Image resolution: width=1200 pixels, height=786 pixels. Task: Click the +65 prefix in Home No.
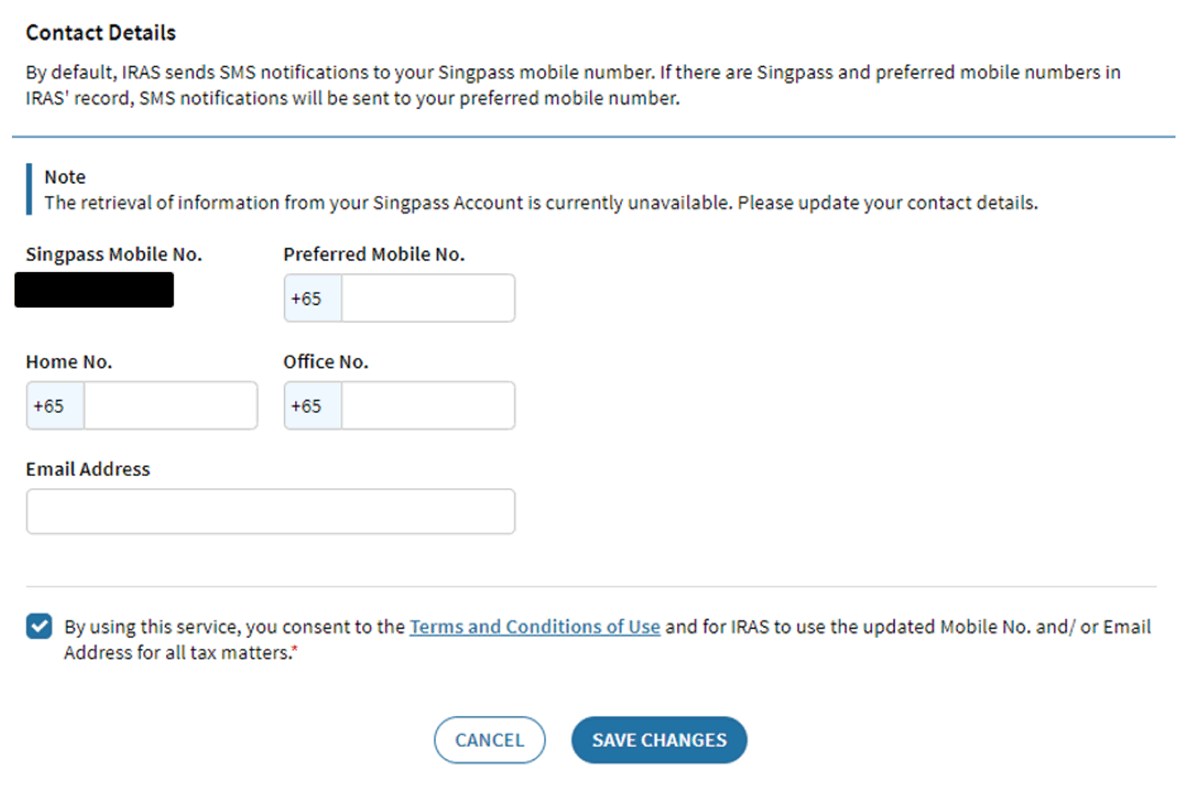[49, 406]
